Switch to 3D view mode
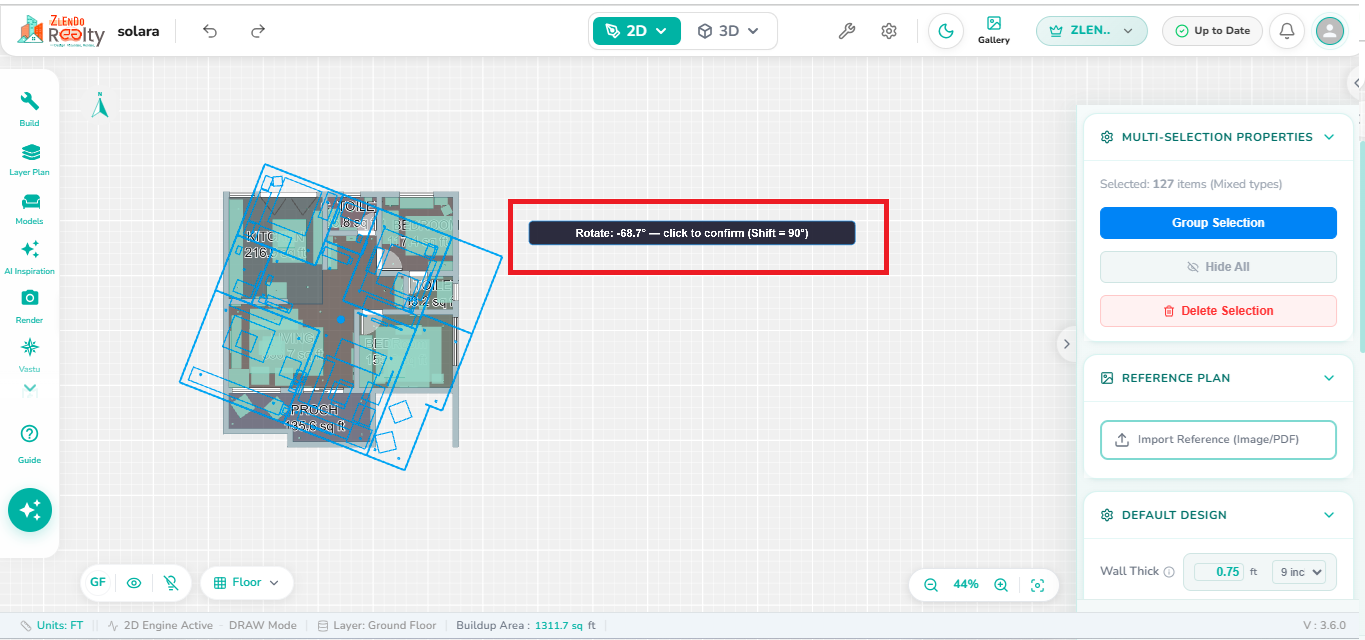 [x=729, y=31]
